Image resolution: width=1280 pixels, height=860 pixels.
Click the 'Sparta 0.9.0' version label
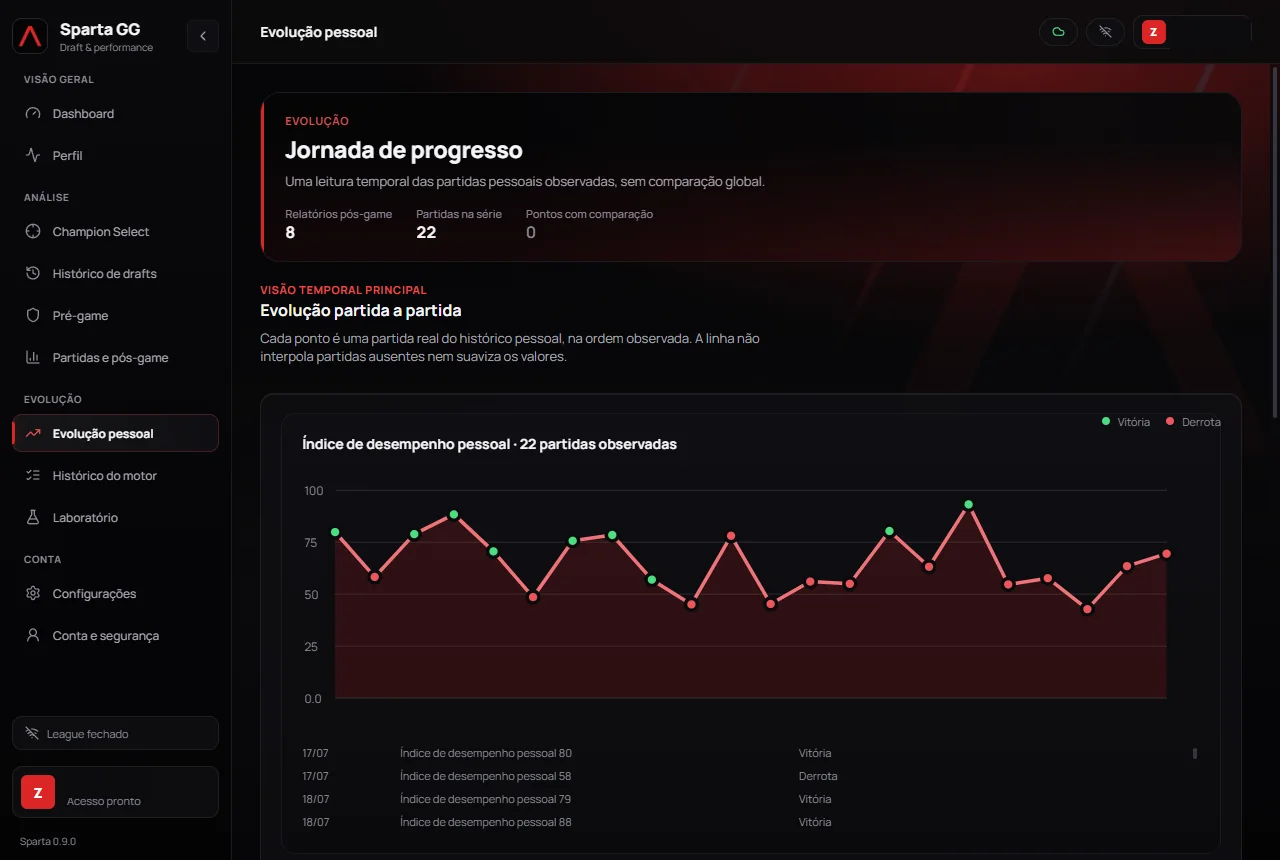pos(48,841)
